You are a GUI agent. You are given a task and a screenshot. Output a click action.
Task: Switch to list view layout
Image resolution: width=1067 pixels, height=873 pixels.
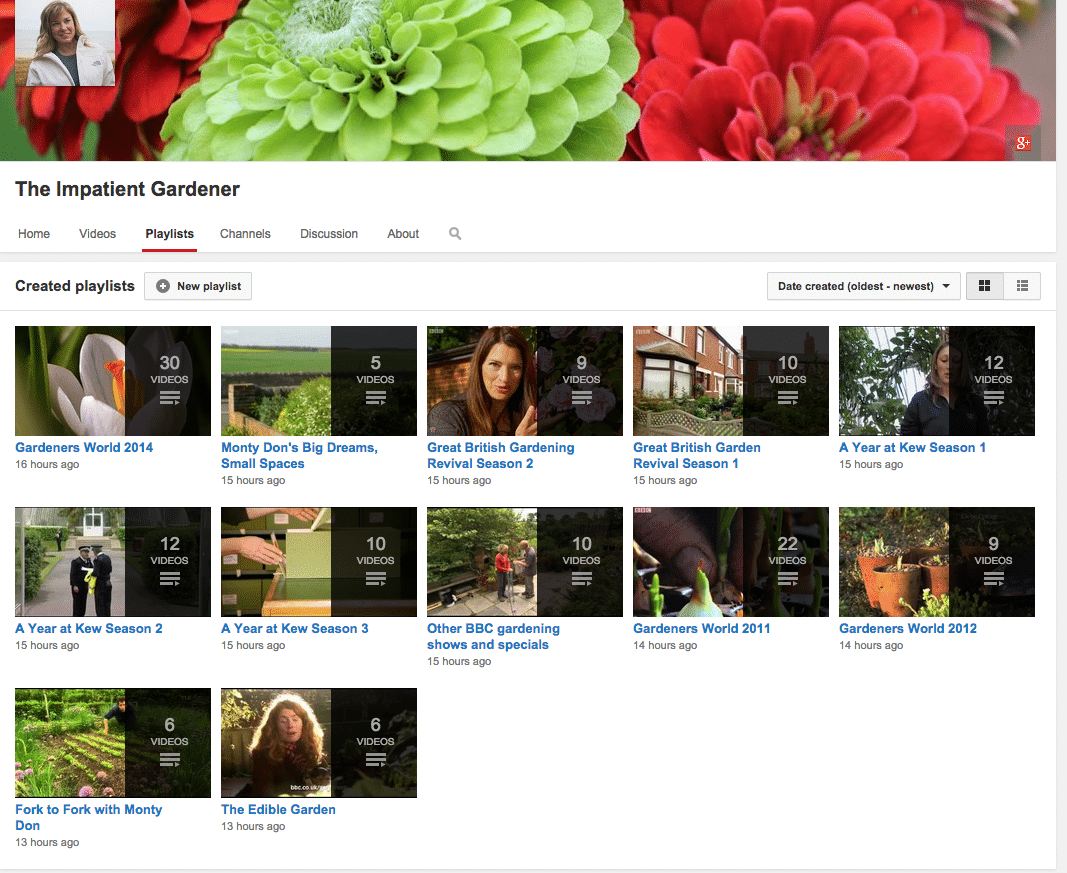pos(1022,286)
